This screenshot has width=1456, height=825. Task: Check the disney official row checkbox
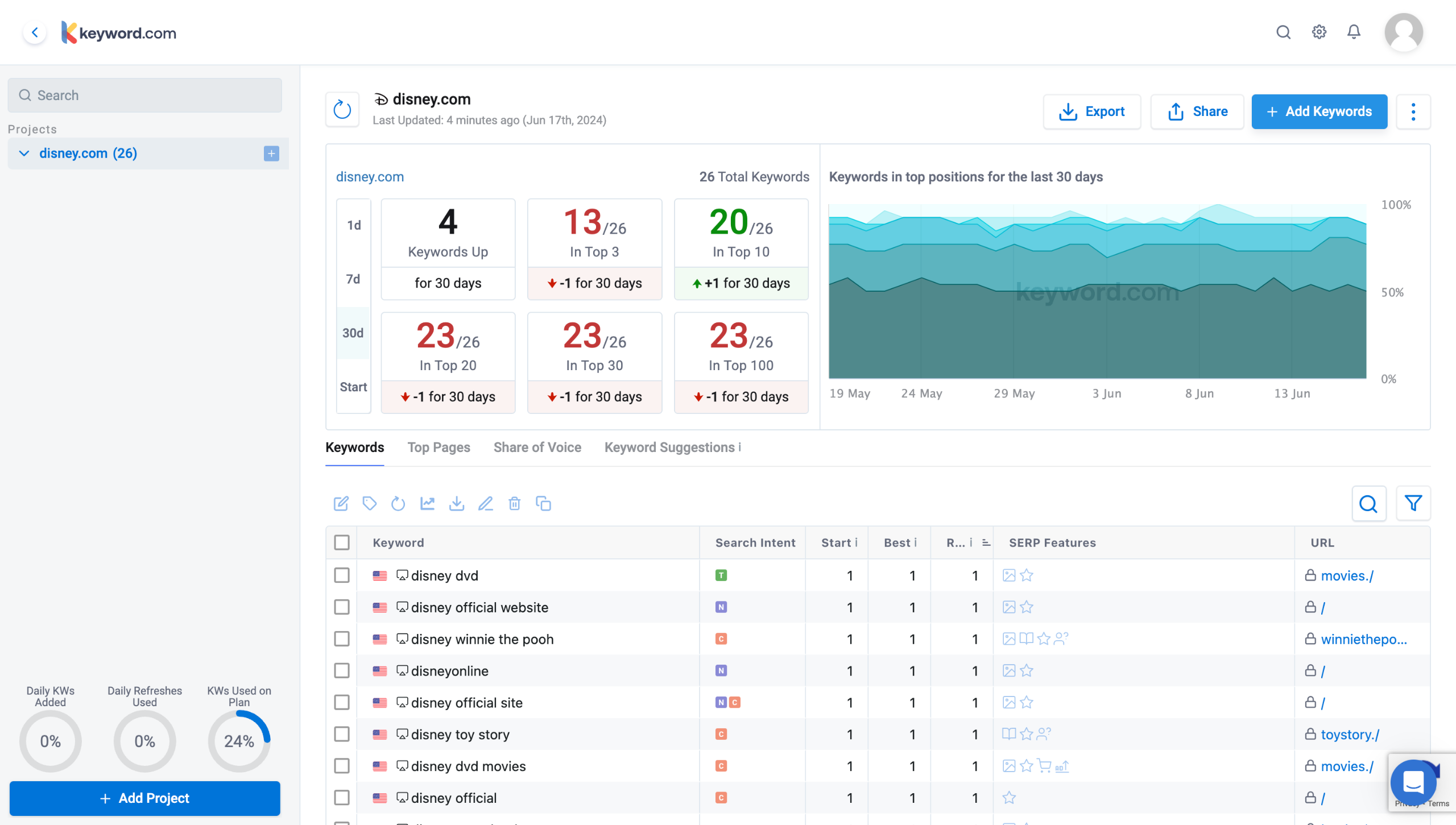[342, 798]
